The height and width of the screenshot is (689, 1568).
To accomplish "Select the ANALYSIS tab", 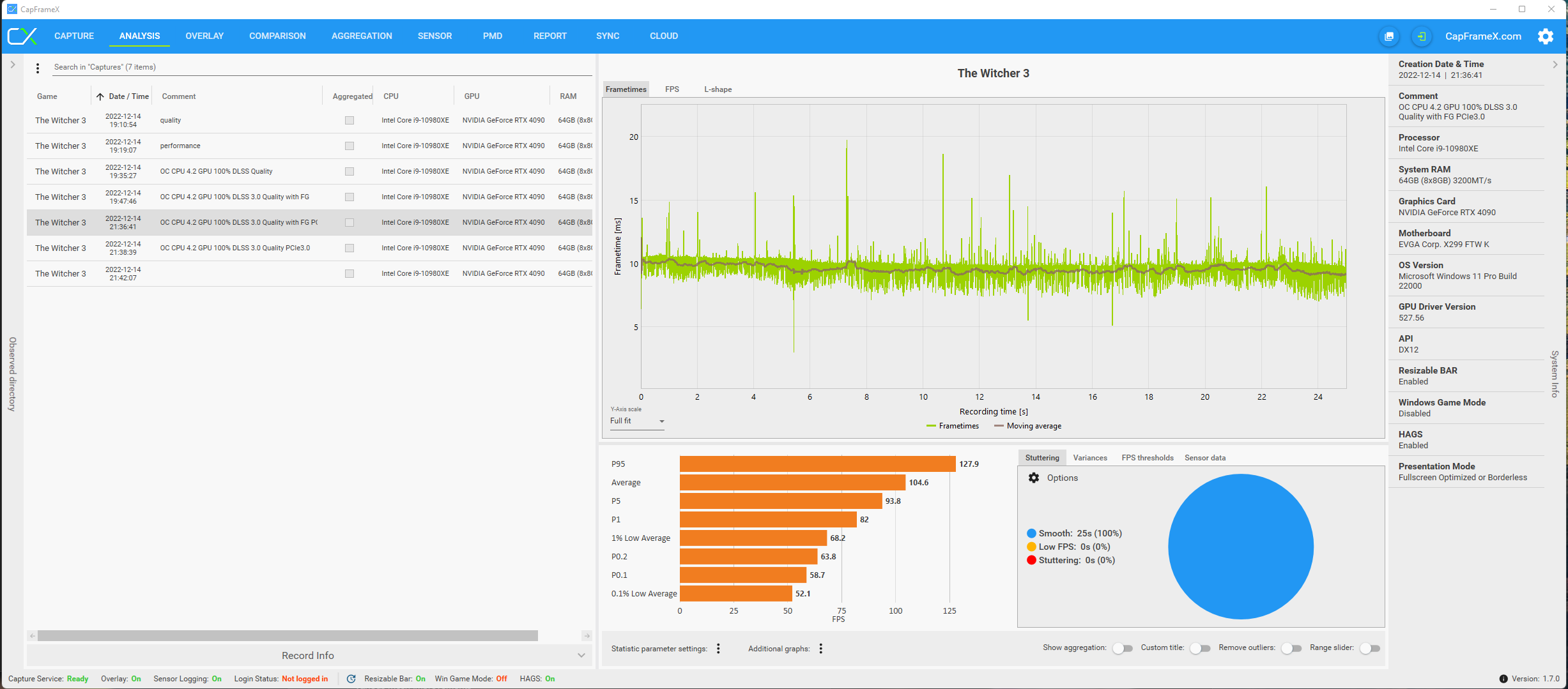I will point(139,36).
